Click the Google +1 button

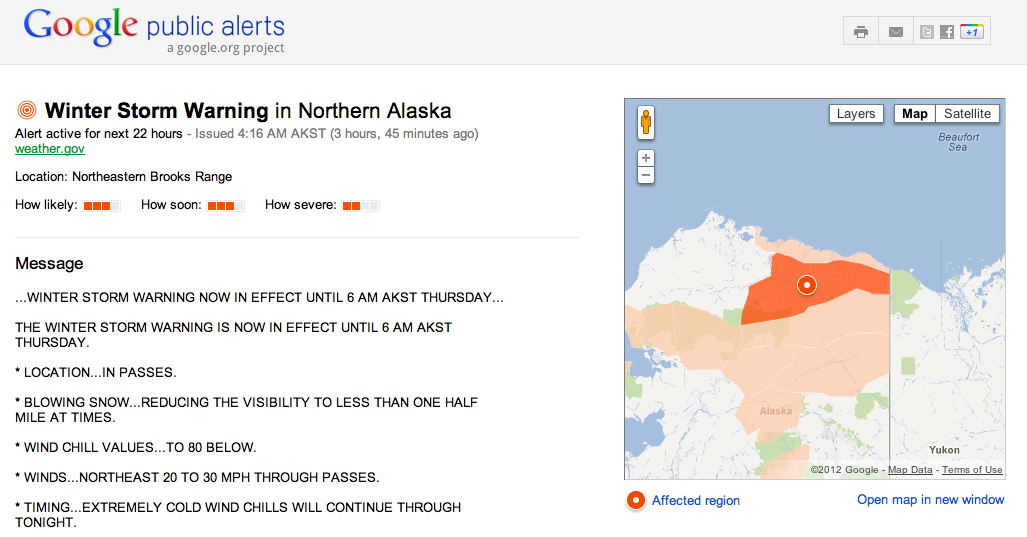pos(972,32)
